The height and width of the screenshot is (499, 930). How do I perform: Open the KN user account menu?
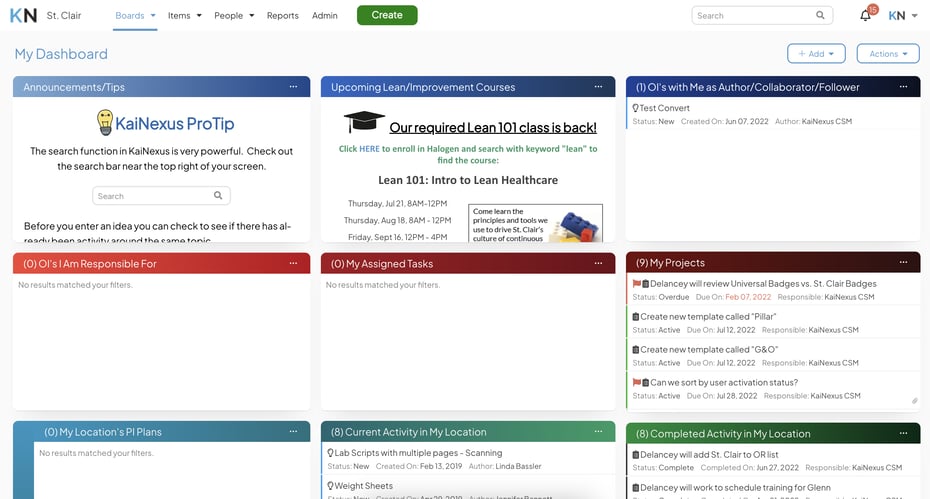tap(903, 16)
